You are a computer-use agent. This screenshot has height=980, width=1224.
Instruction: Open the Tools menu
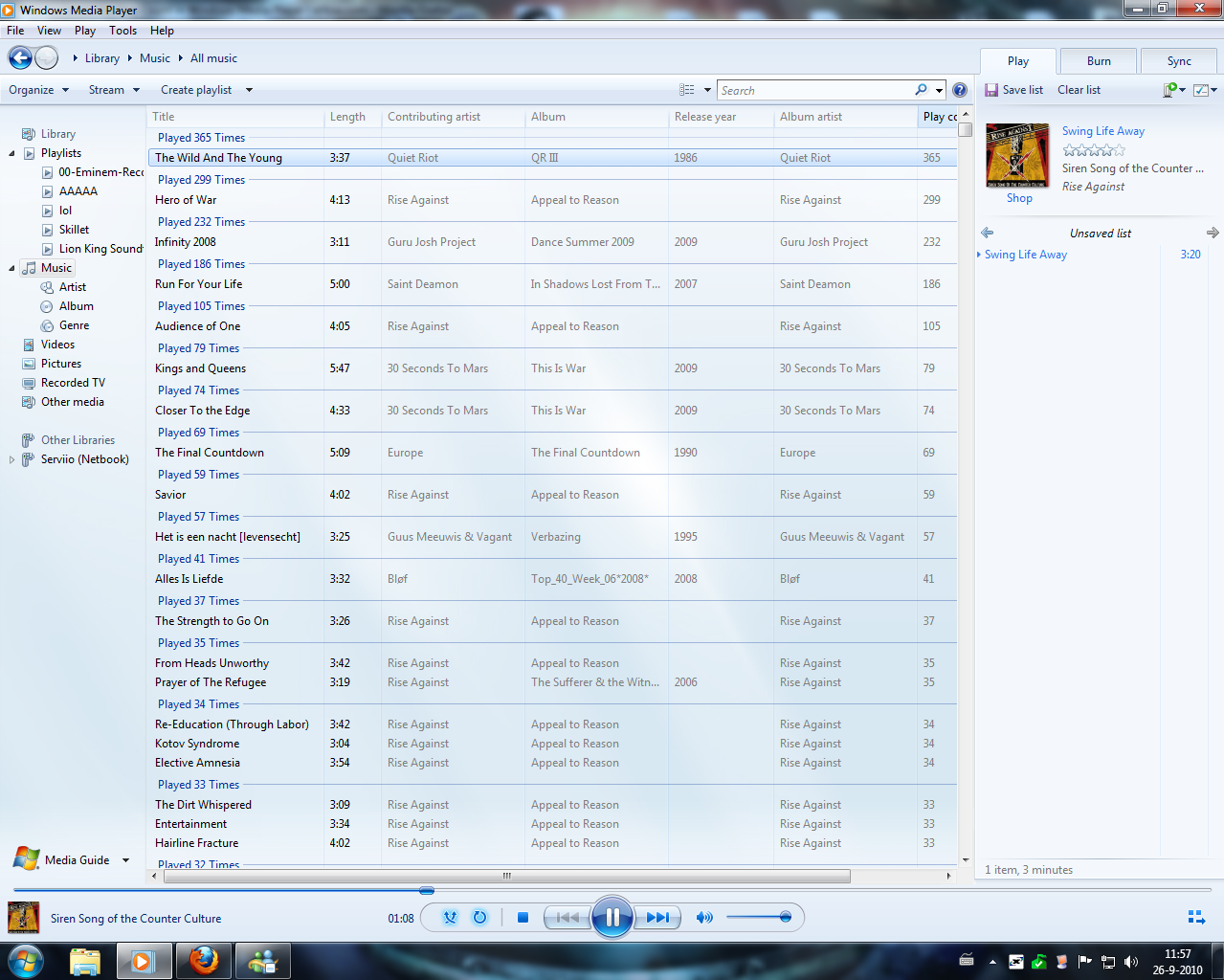pos(122,31)
